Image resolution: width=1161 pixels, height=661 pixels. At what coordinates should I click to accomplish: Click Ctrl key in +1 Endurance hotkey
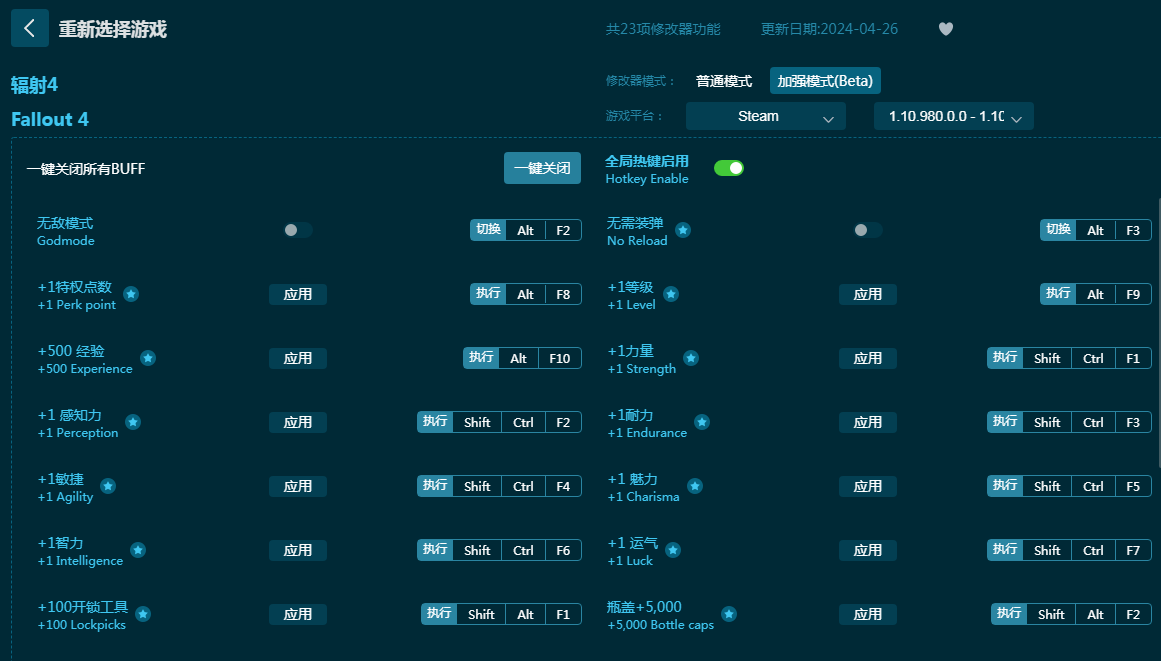pyautogui.click(x=1094, y=422)
